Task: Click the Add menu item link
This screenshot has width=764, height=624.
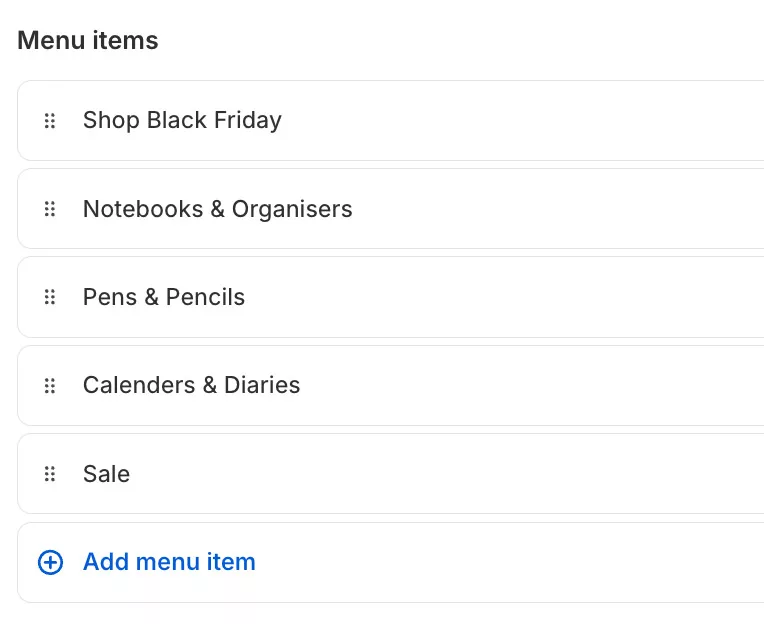Action: [x=169, y=562]
